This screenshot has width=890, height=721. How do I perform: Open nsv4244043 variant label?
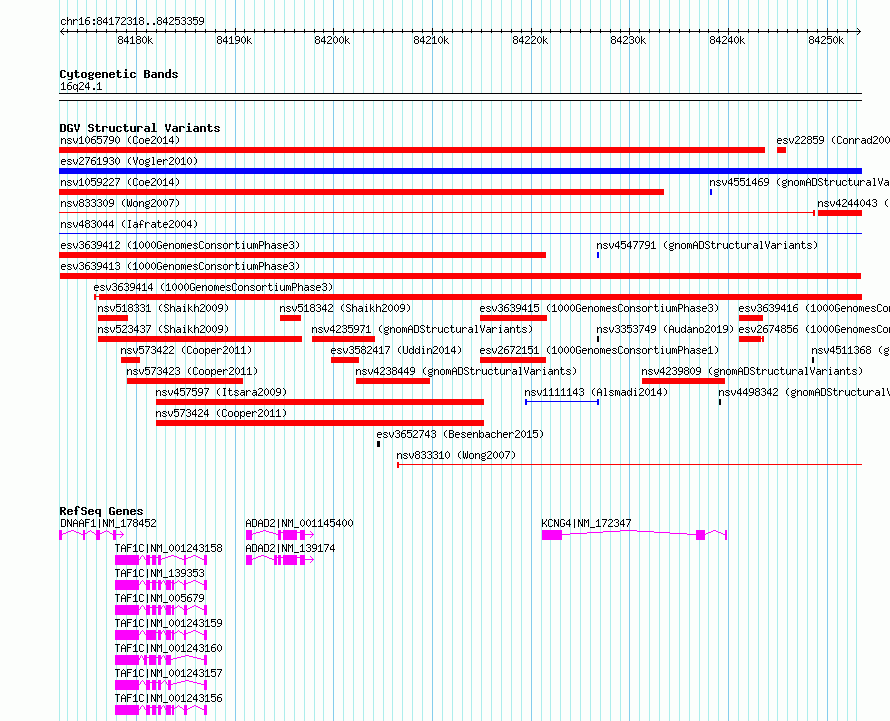[x=853, y=203]
